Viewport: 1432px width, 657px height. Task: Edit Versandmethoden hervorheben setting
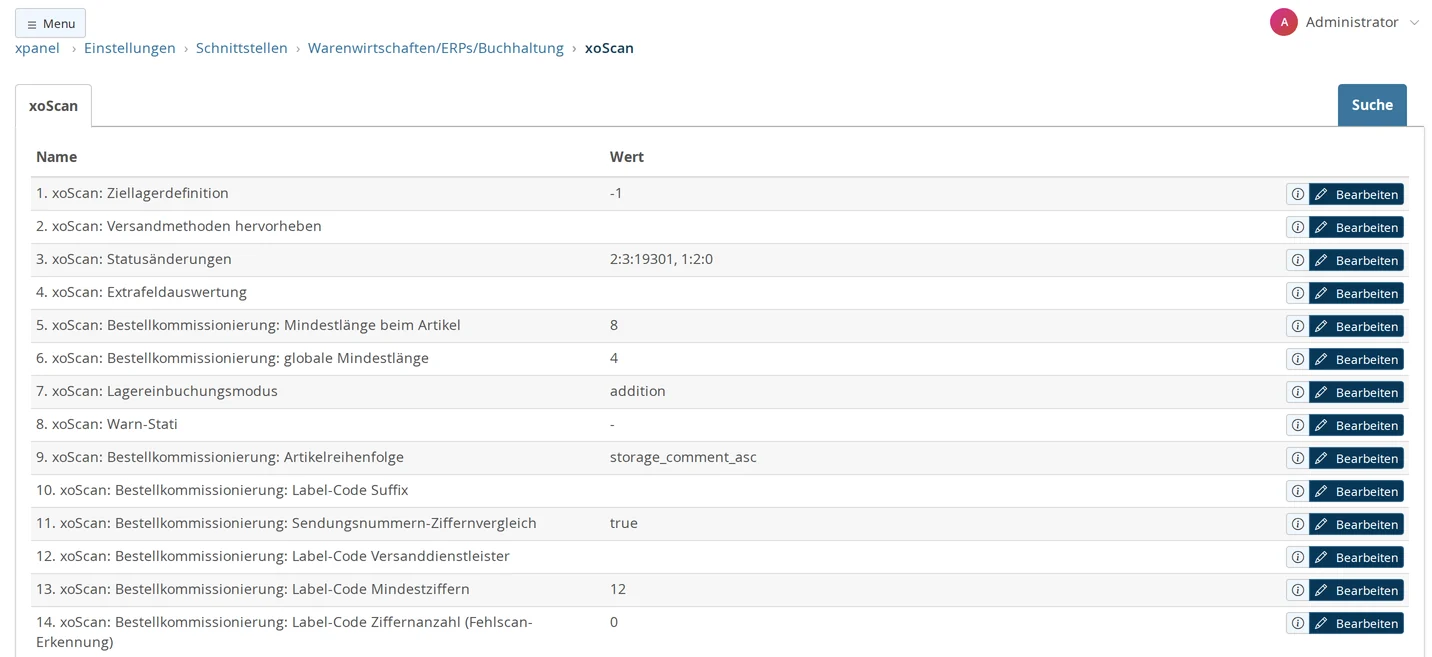tap(1356, 227)
